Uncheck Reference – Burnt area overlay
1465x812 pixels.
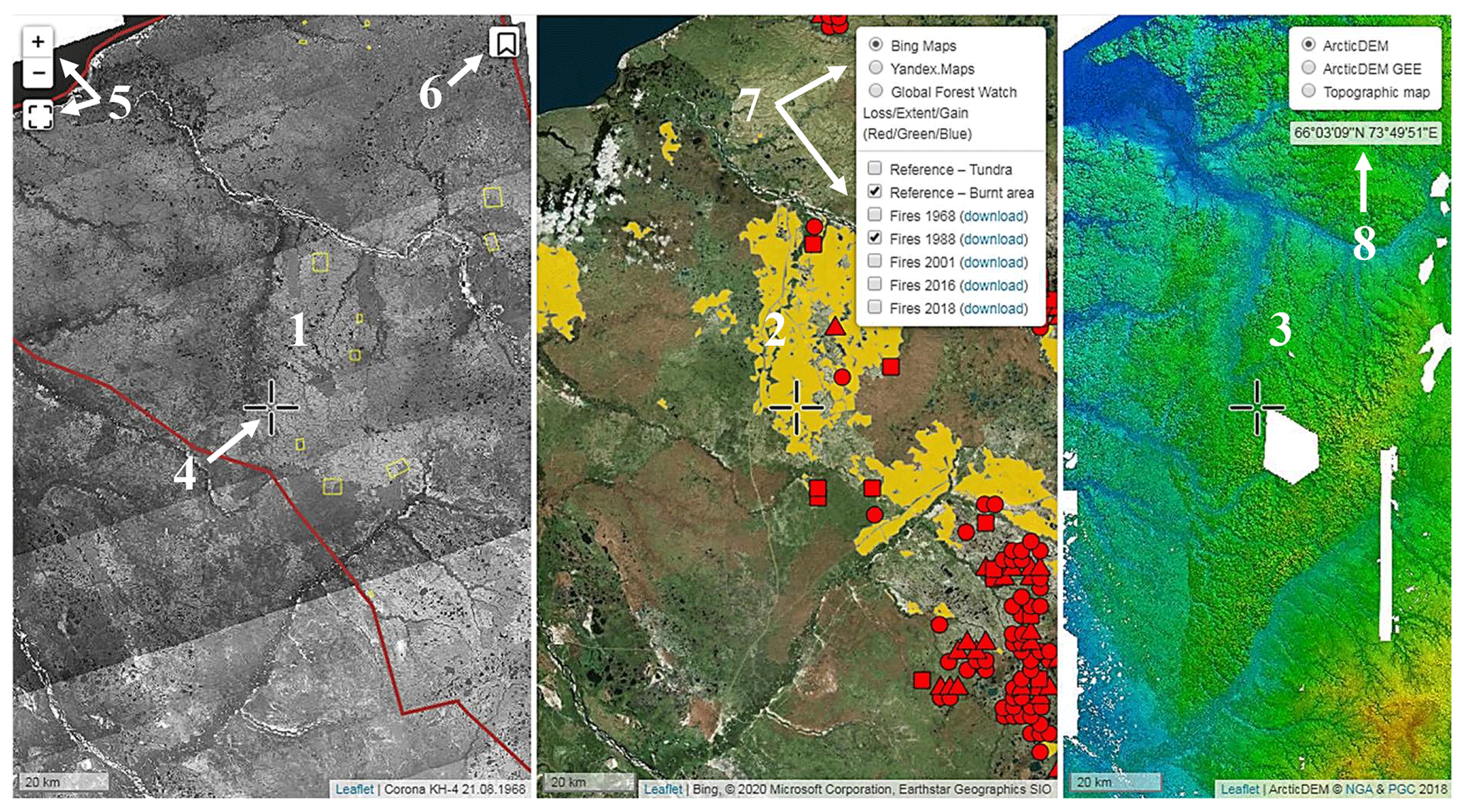pyautogui.click(x=875, y=192)
